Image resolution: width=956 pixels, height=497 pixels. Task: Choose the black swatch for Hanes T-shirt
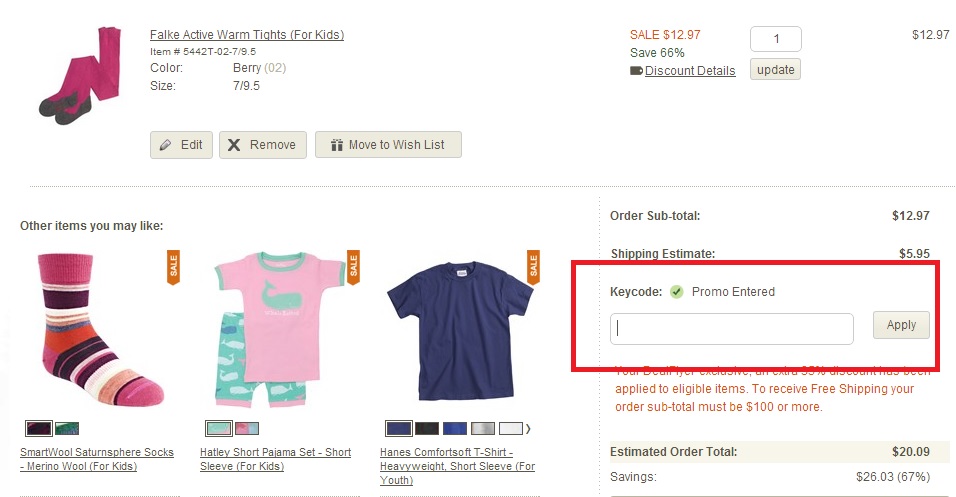427,429
